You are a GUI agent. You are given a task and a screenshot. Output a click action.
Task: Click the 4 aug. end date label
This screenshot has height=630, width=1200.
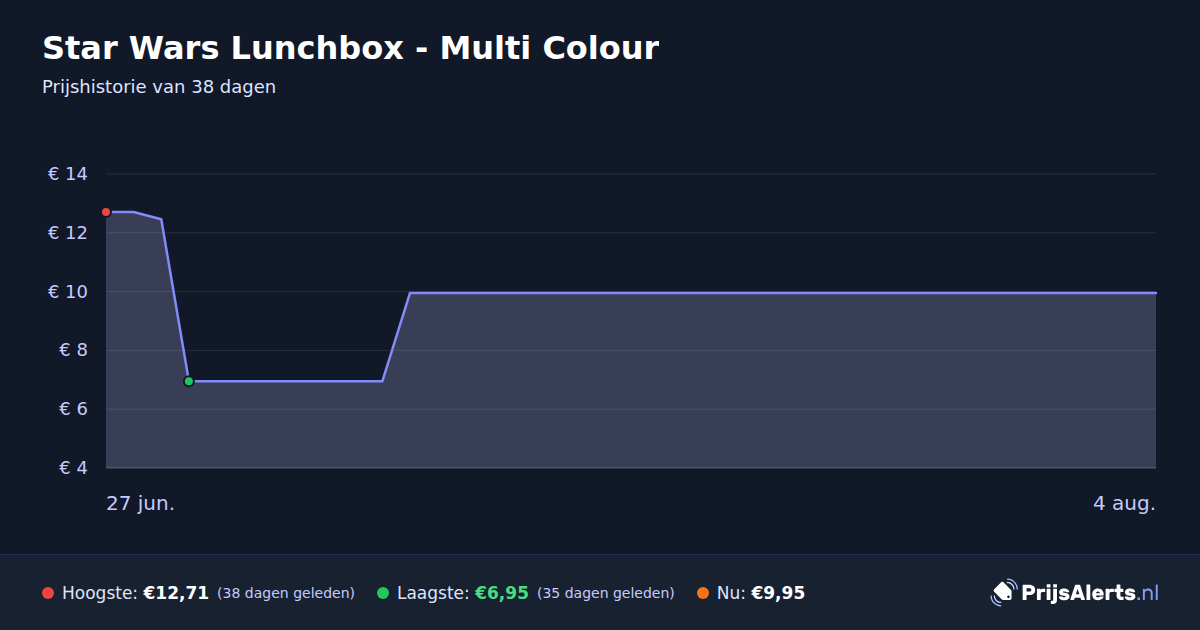[x=1124, y=503]
